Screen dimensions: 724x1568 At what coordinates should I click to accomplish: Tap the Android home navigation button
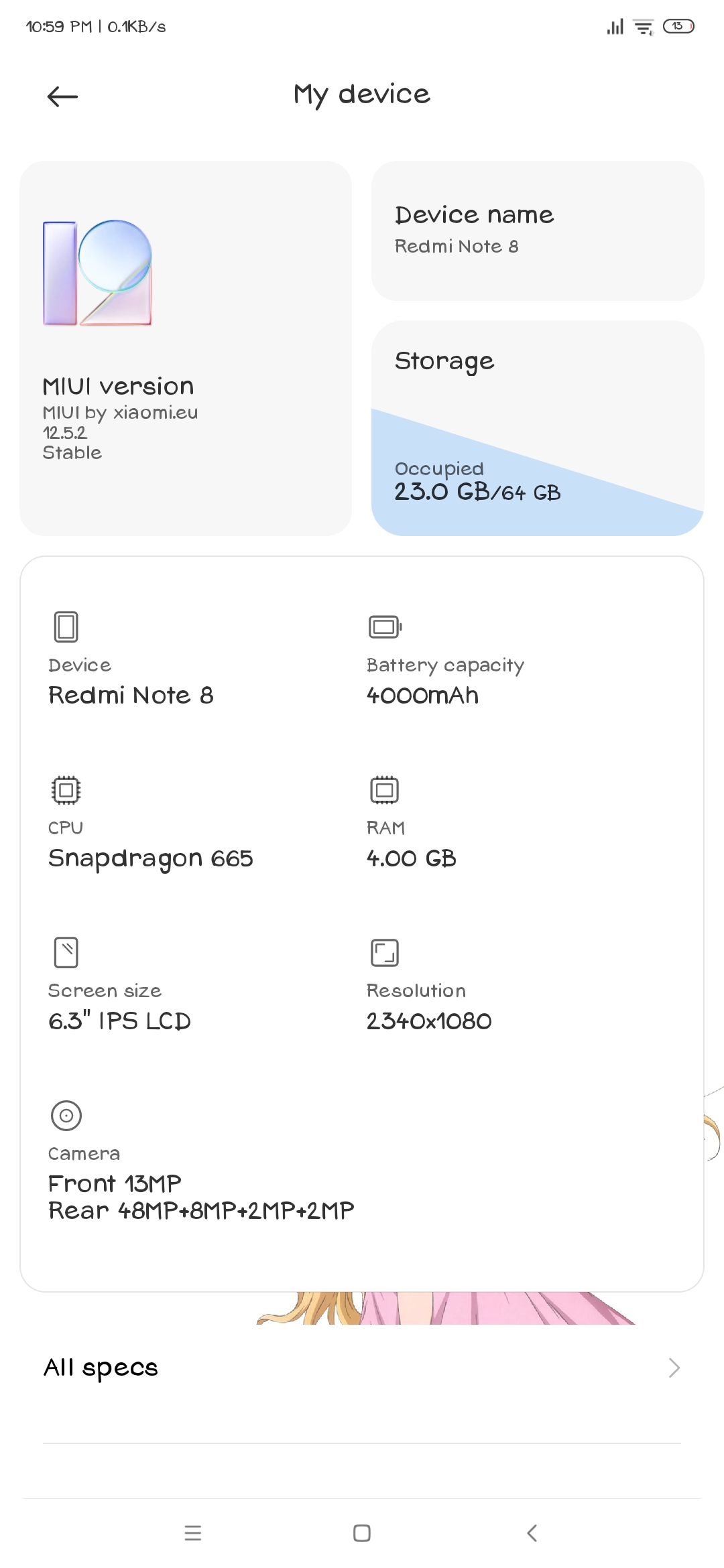pyautogui.click(x=362, y=1533)
